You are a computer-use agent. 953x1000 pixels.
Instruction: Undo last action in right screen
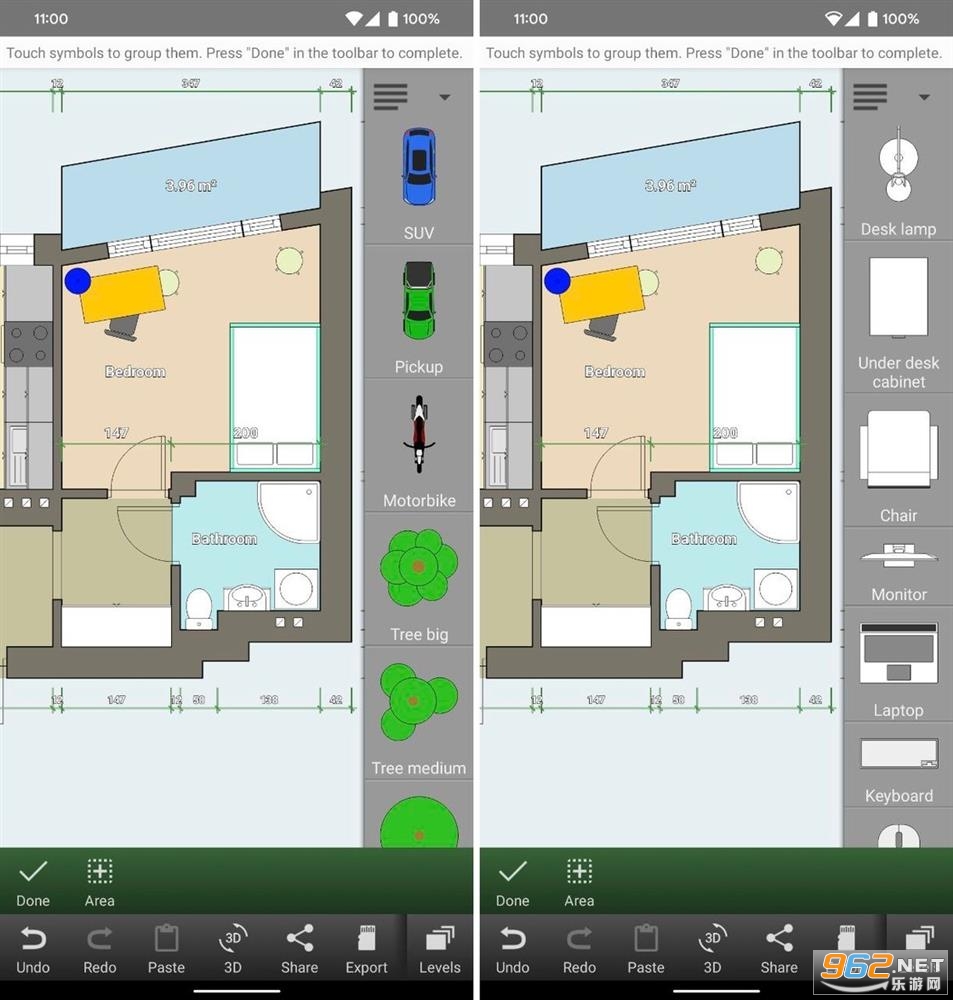[x=513, y=950]
